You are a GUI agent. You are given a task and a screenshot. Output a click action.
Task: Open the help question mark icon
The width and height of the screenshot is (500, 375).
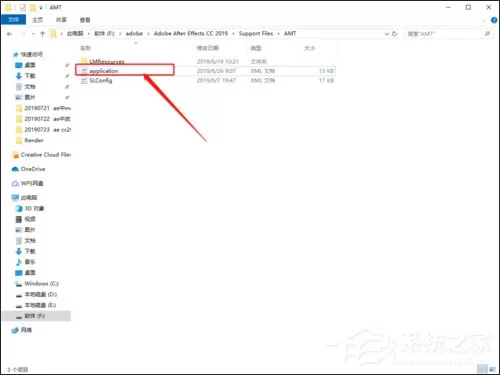494,20
